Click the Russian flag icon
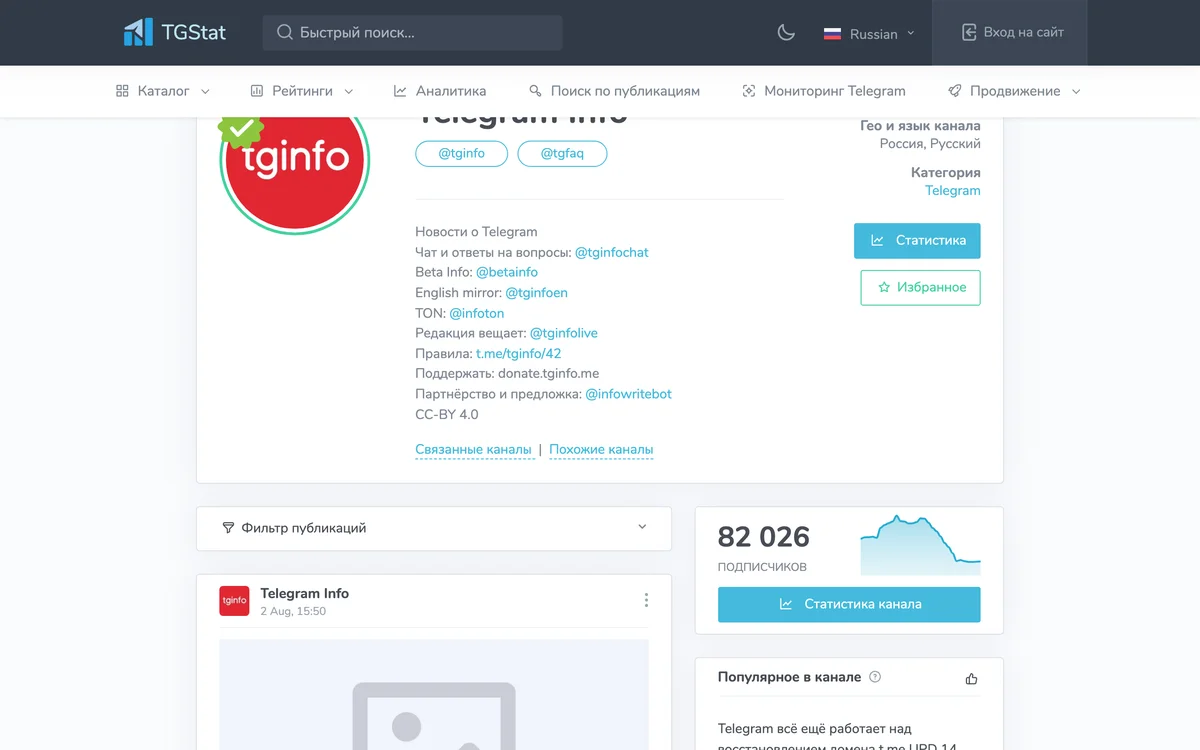This screenshot has height=750, width=1200. tap(832, 33)
